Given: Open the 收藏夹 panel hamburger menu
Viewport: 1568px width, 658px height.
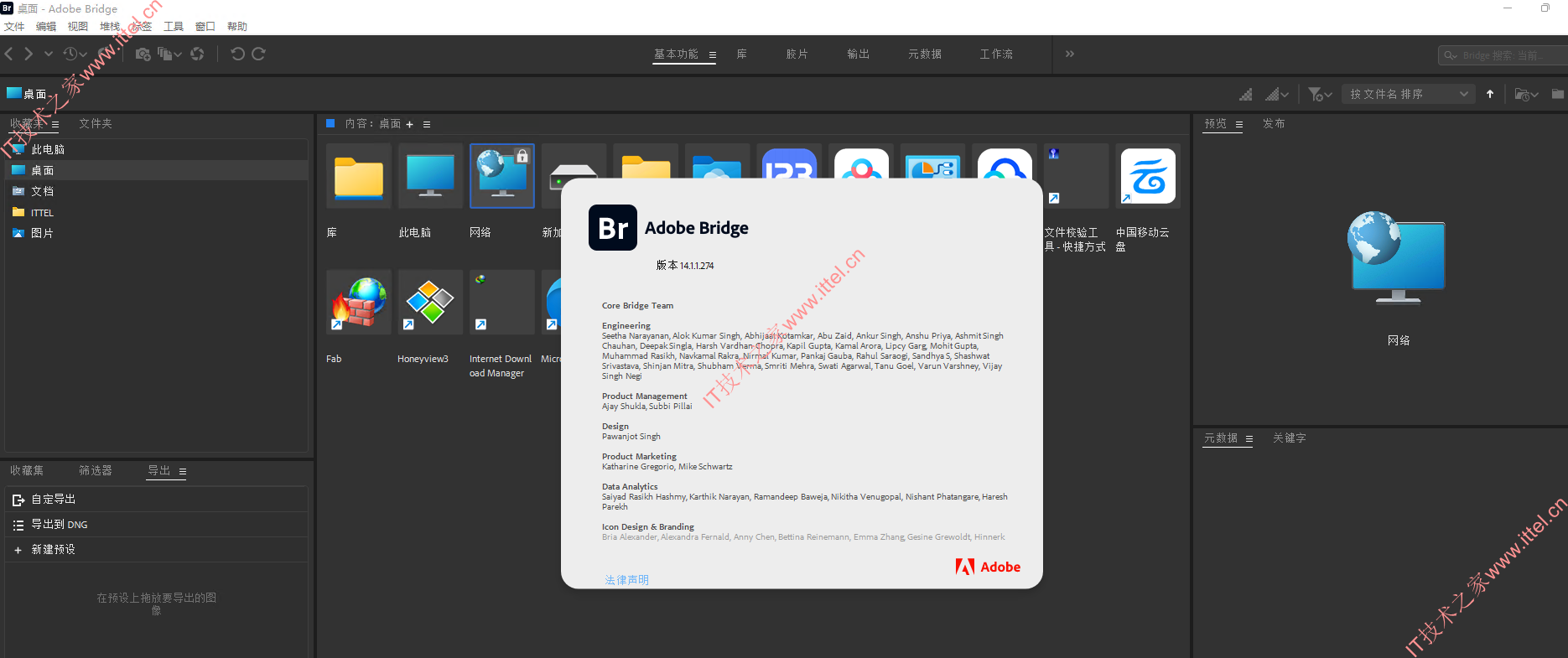Looking at the screenshot, I should 55,124.
